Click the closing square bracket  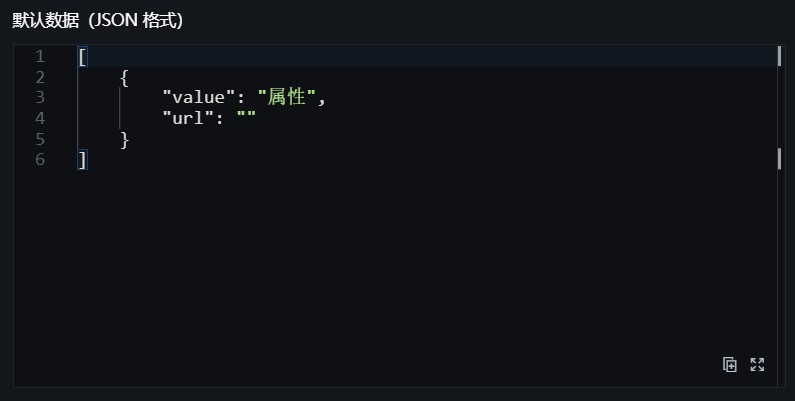click(82, 160)
